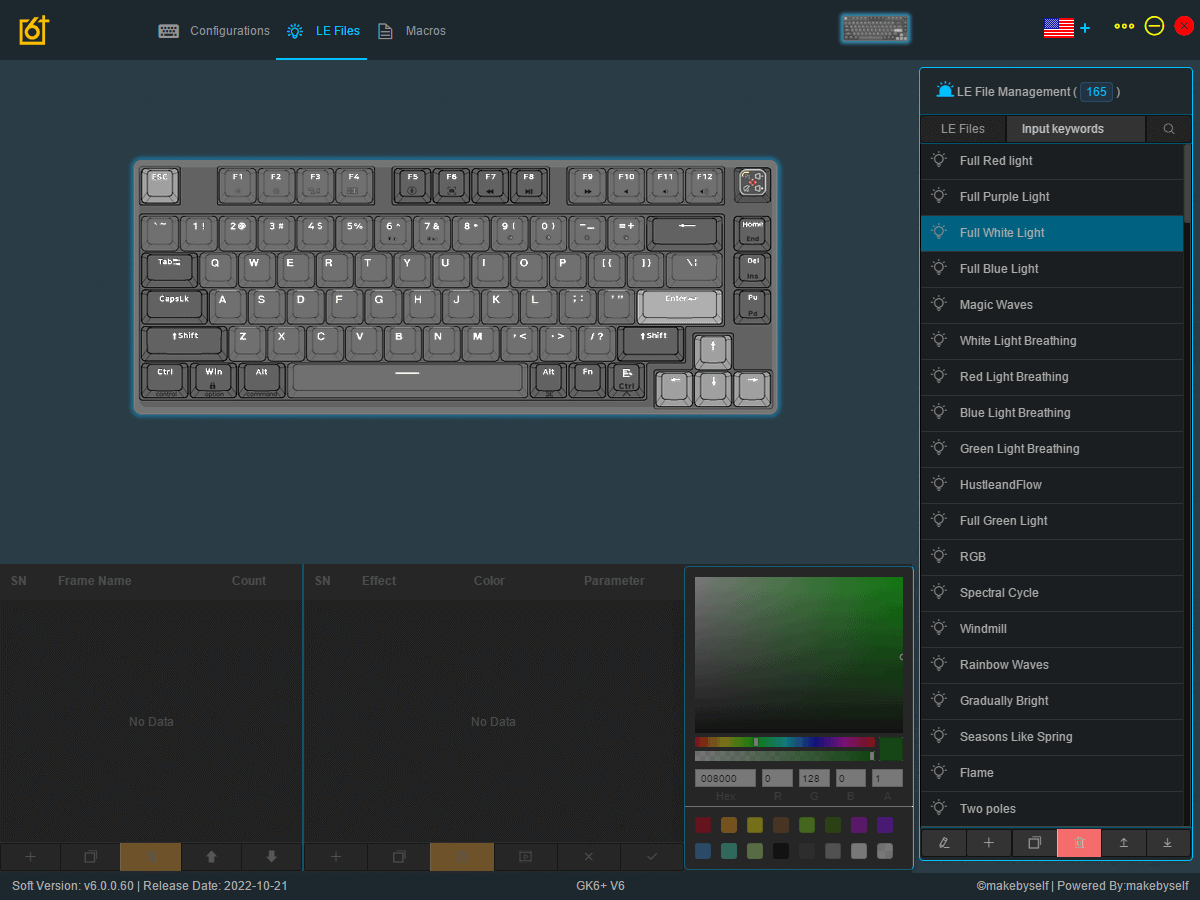
Task: Click the Input keywords search field
Action: (1076, 129)
